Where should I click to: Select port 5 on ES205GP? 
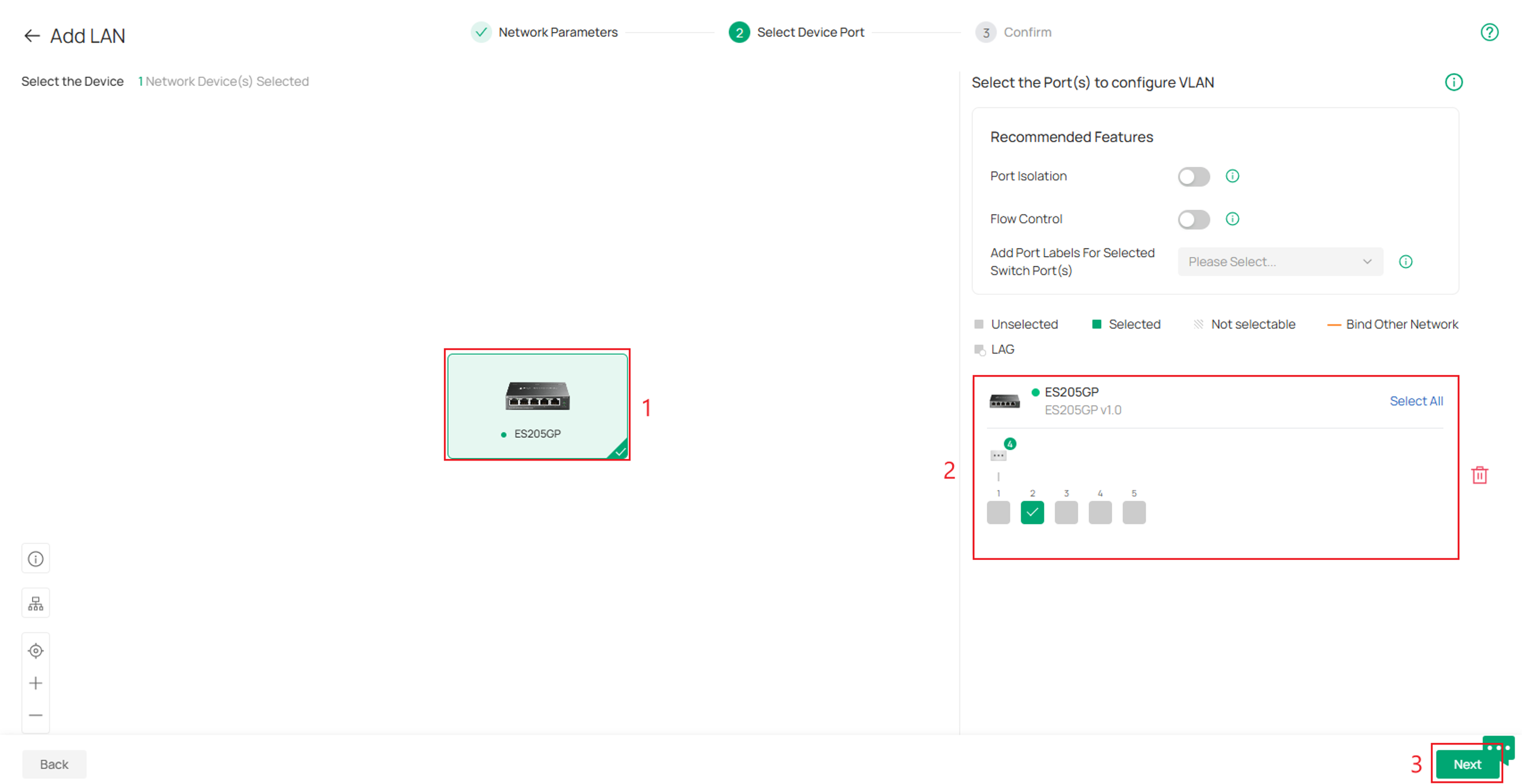click(1134, 513)
